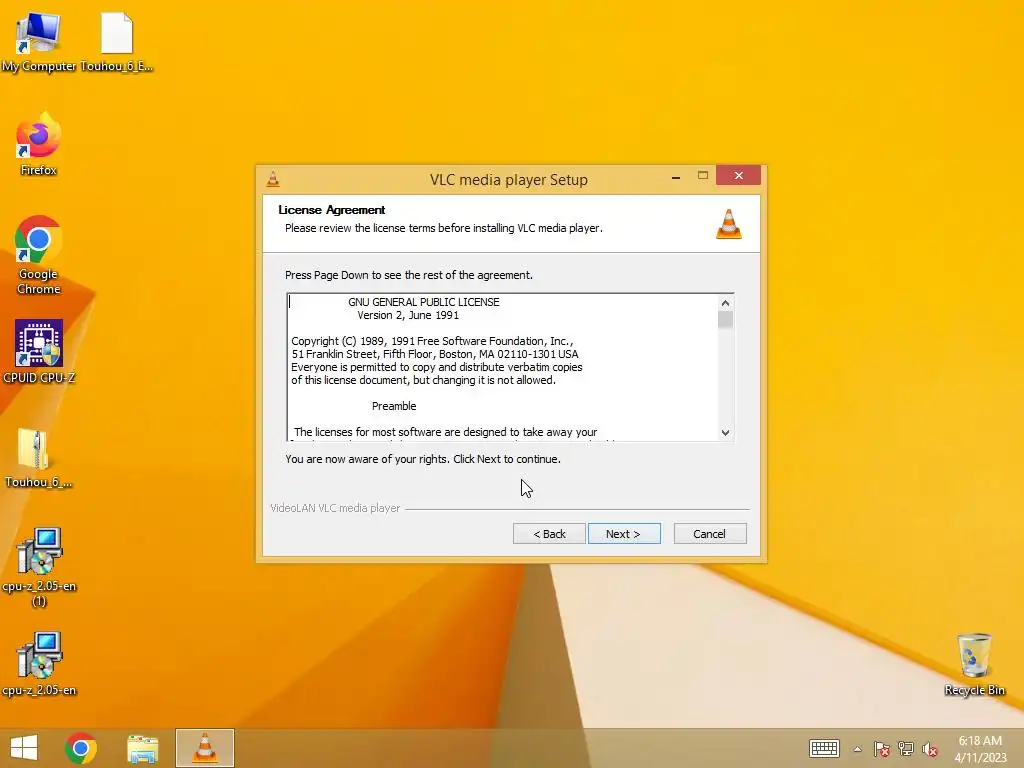Open the touch keyboard tray icon
Viewport: 1024px width, 768px height.
click(x=824, y=748)
